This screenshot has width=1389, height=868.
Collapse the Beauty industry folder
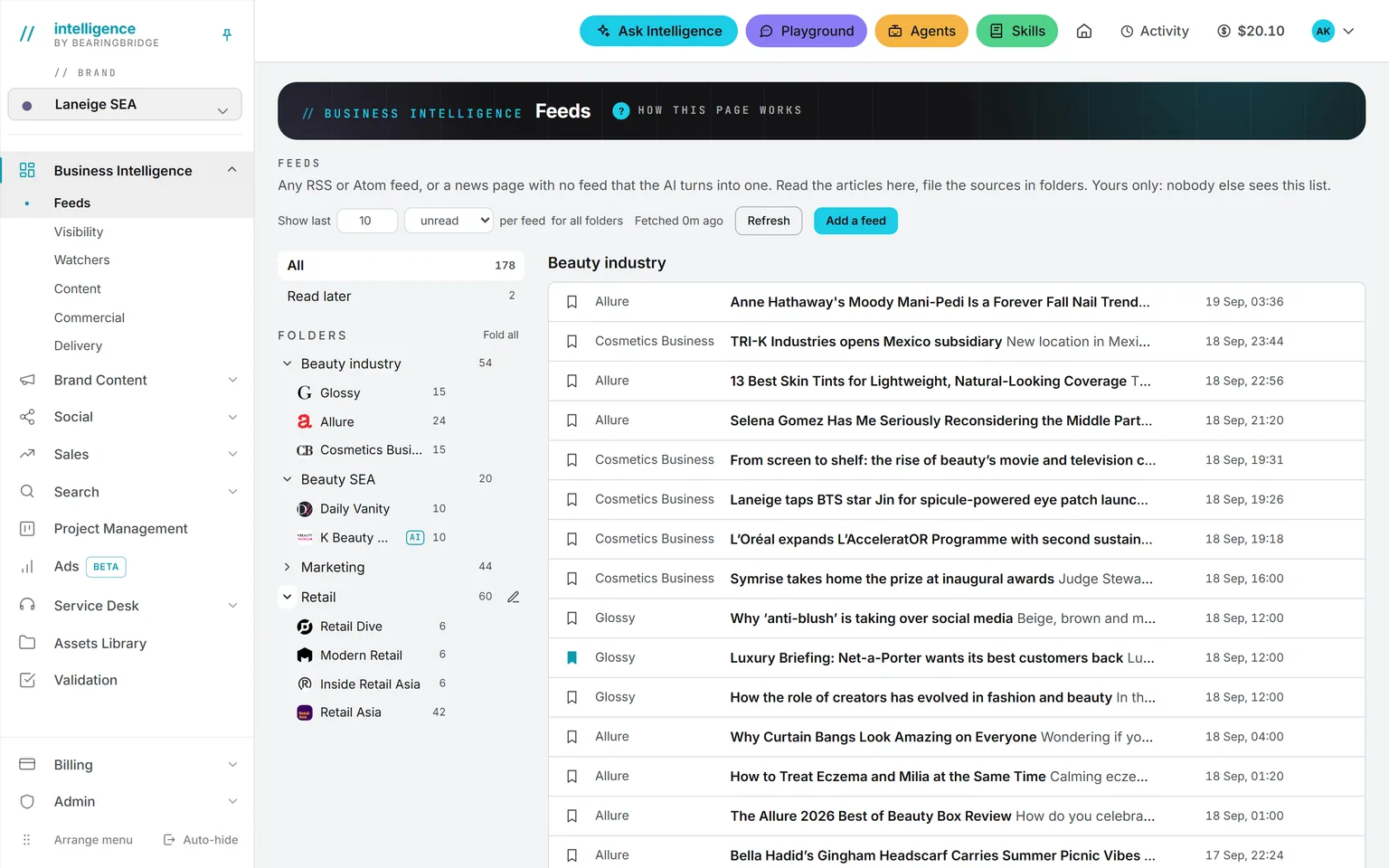click(288, 363)
